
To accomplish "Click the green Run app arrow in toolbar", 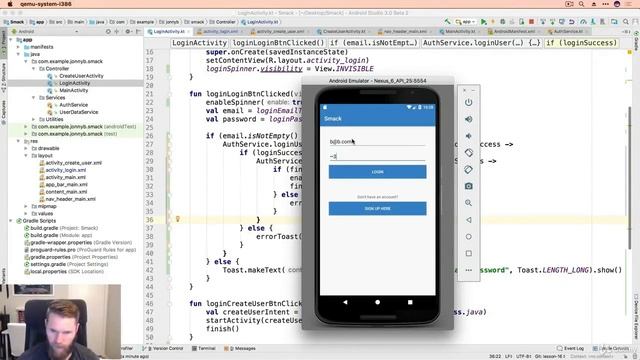I will (483, 22).
